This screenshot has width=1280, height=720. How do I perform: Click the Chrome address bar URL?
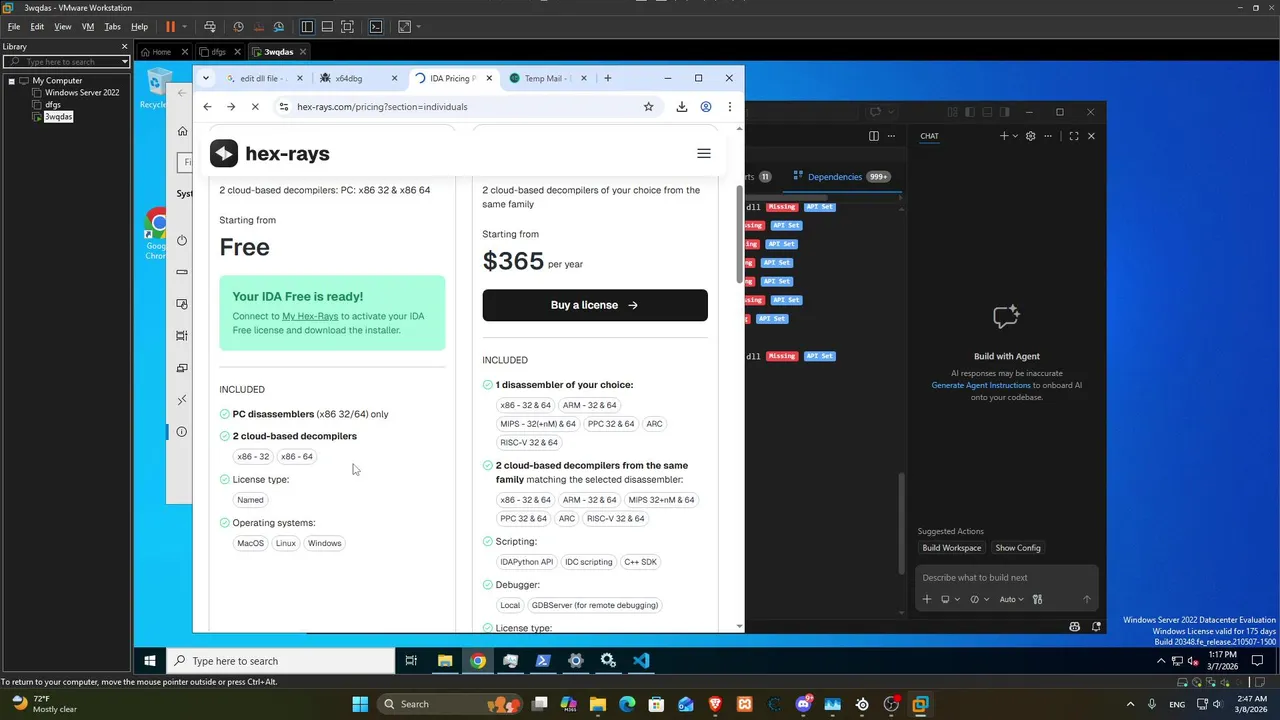pyautogui.click(x=382, y=107)
